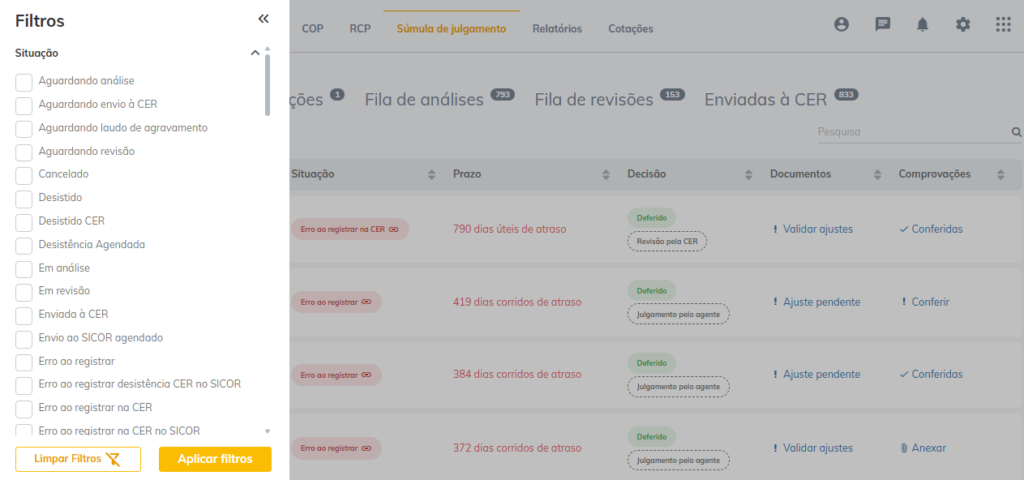This screenshot has height=480, width=1024.
Task: Click the search magnifier icon
Action: (1016, 132)
